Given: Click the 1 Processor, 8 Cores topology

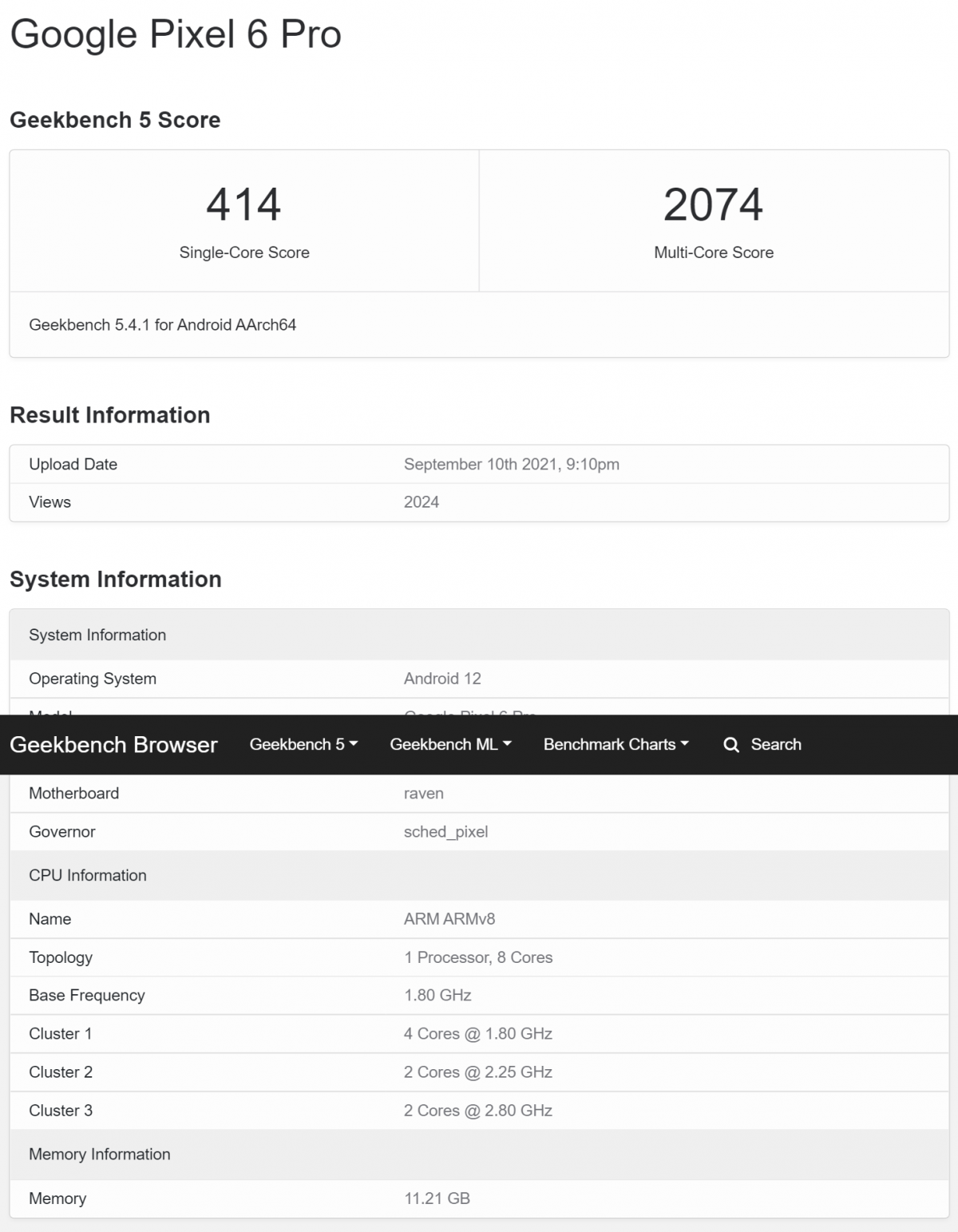Looking at the screenshot, I should click(x=478, y=957).
